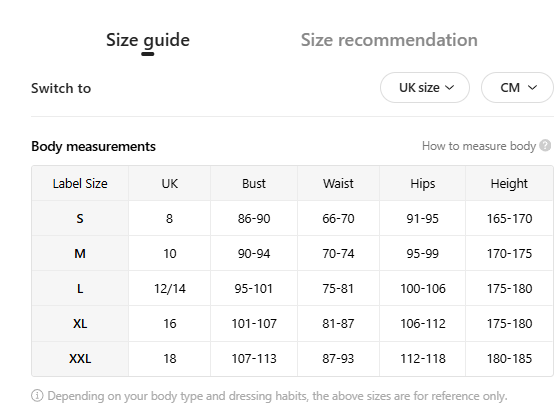Click the Hips column header

423,183
